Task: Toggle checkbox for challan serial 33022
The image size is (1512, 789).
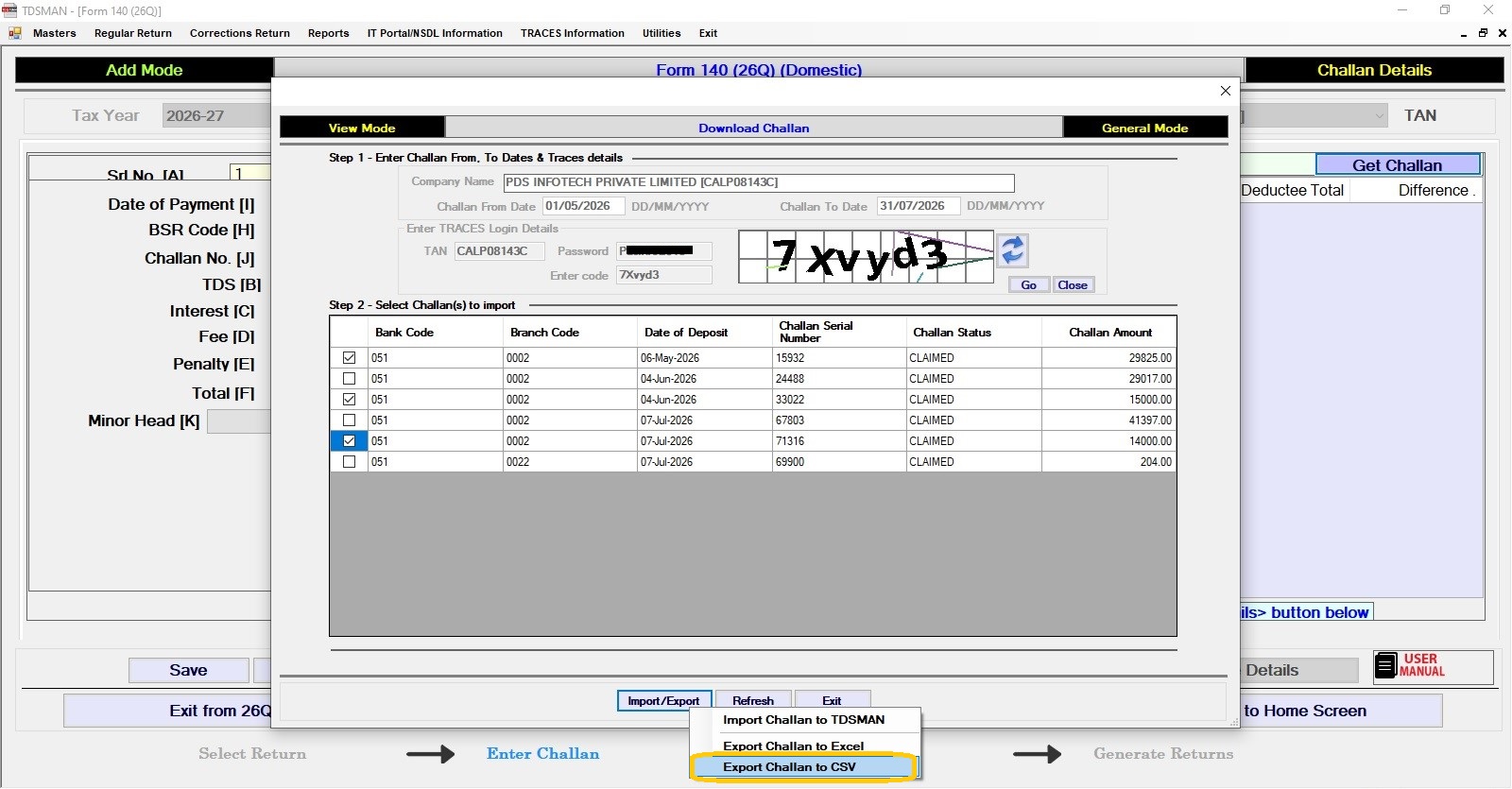Action: click(350, 400)
